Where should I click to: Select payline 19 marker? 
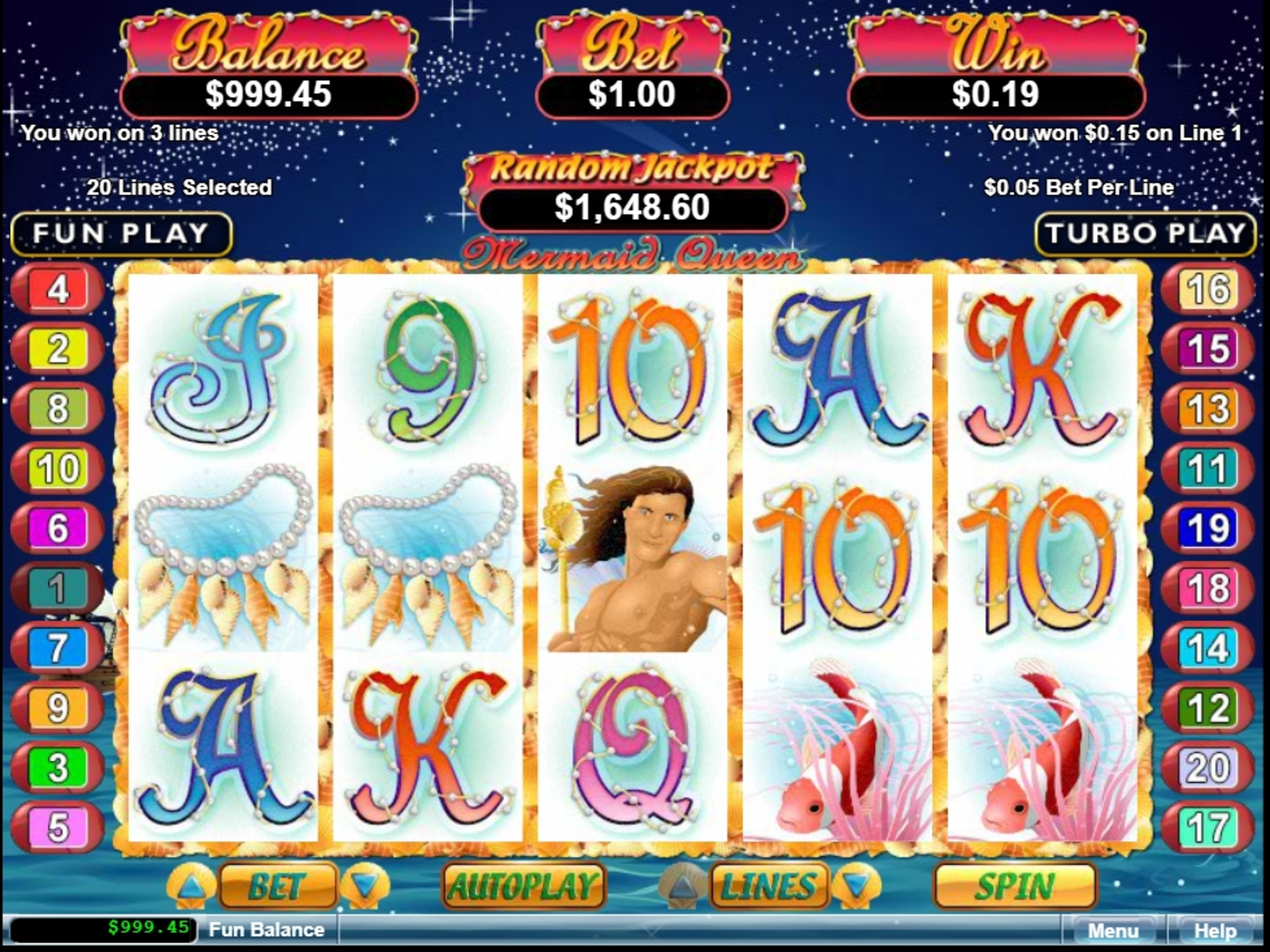click(x=1208, y=529)
